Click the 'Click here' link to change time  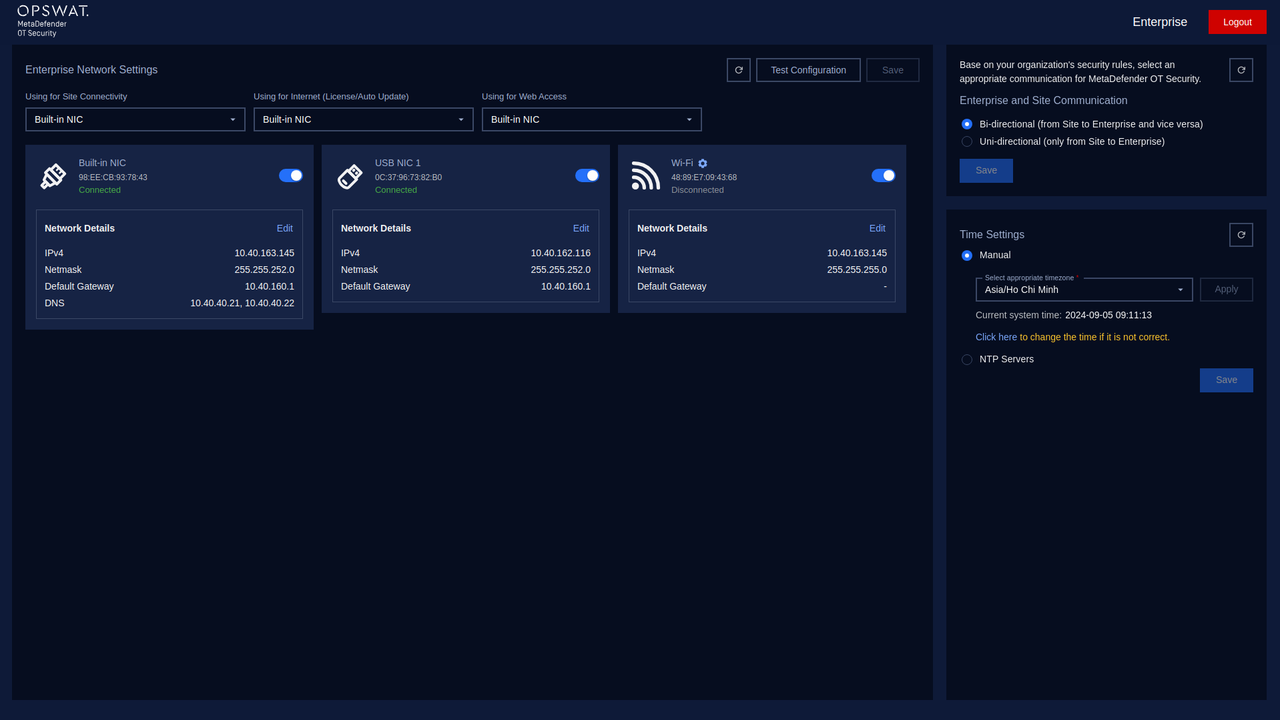point(996,337)
